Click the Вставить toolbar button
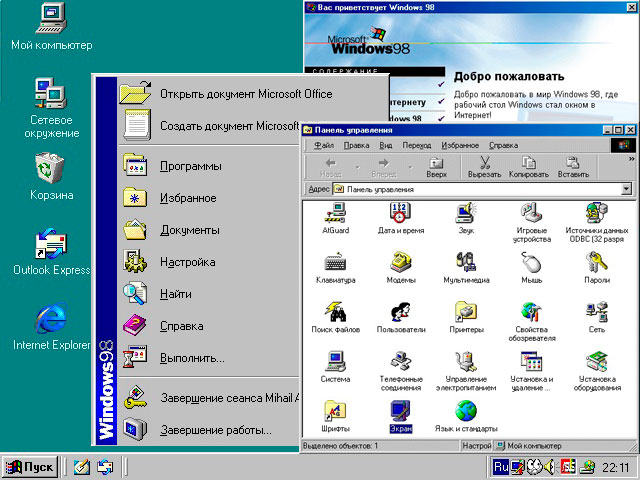 click(x=573, y=167)
